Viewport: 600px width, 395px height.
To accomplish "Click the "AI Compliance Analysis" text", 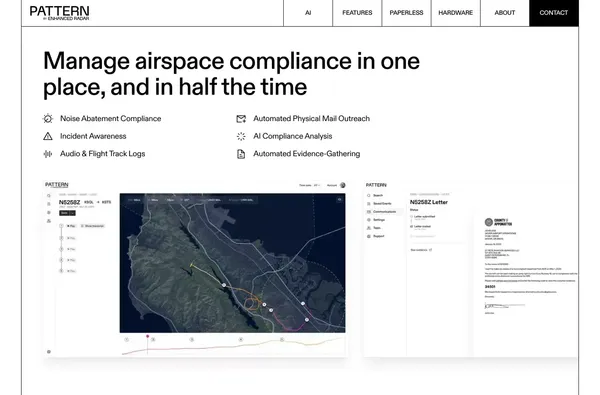I will tap(293, 136).
